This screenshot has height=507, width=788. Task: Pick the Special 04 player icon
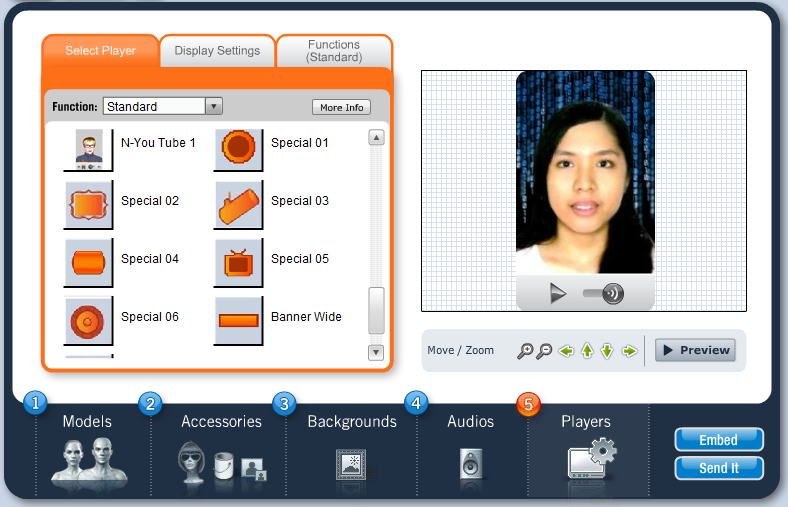pyautogui.click(x=88, y=262)
